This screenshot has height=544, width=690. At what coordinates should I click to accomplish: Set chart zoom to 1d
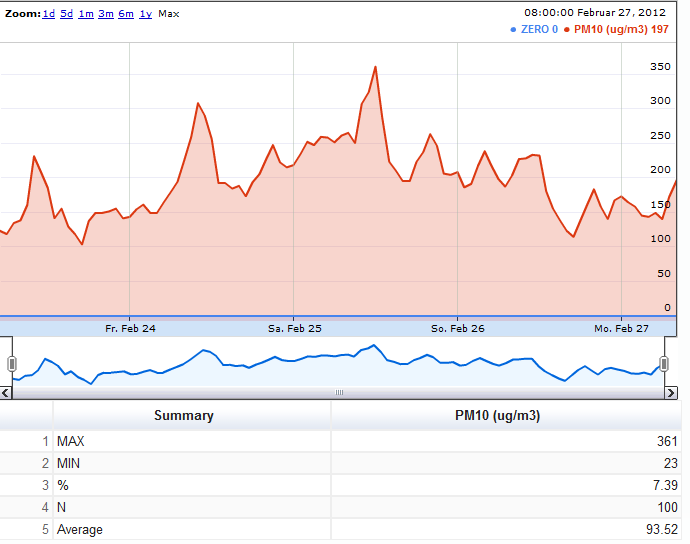tap(48, 14)
